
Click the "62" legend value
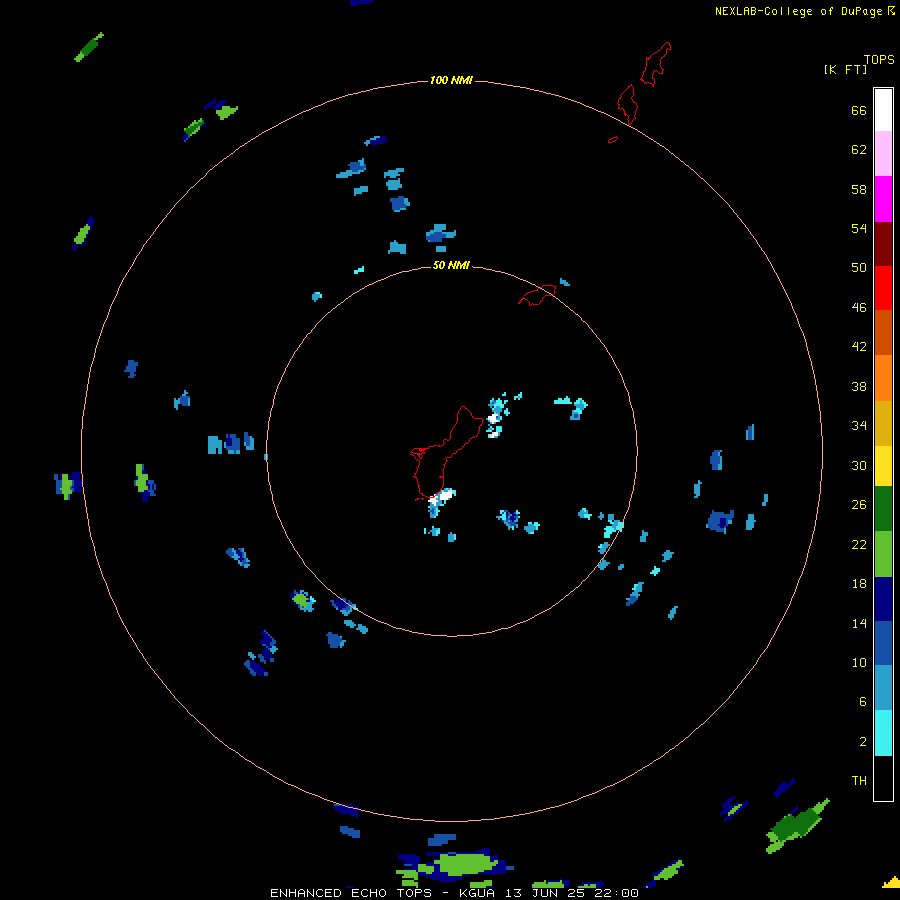point(859,149)
